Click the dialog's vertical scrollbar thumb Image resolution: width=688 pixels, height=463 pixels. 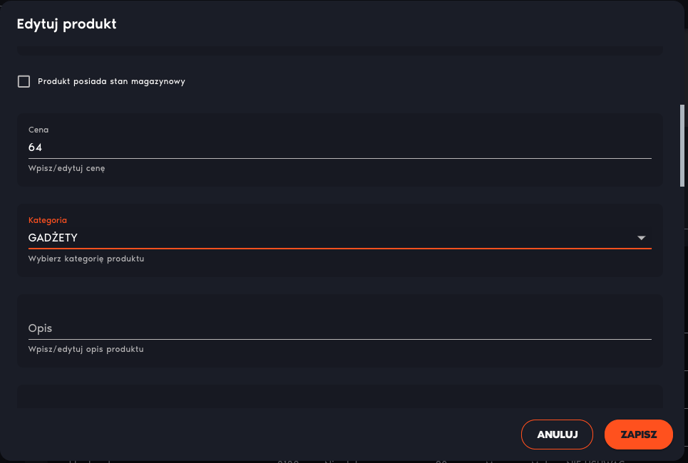[682, 146]
